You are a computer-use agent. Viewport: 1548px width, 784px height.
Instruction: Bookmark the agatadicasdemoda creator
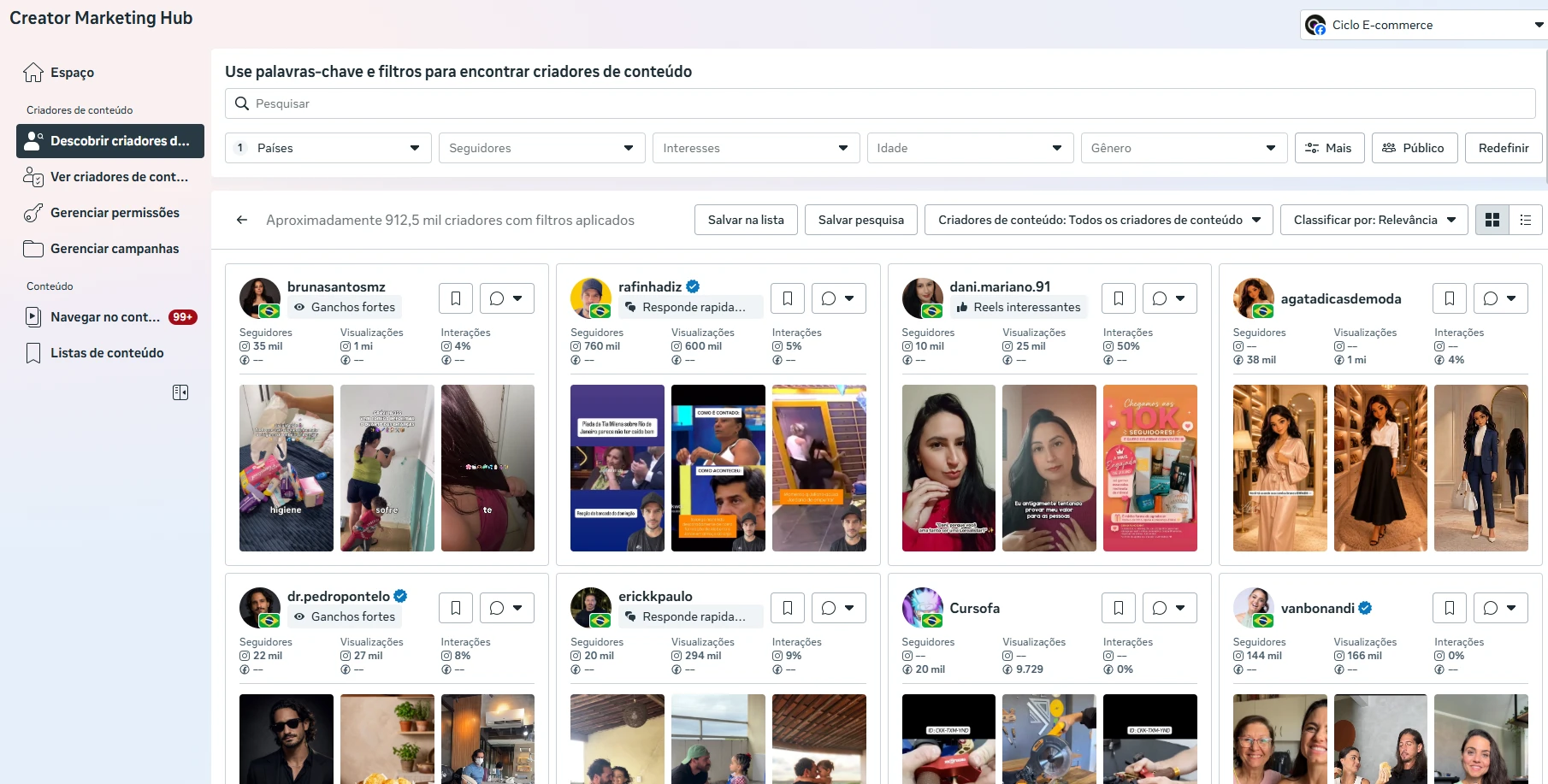1450,298
